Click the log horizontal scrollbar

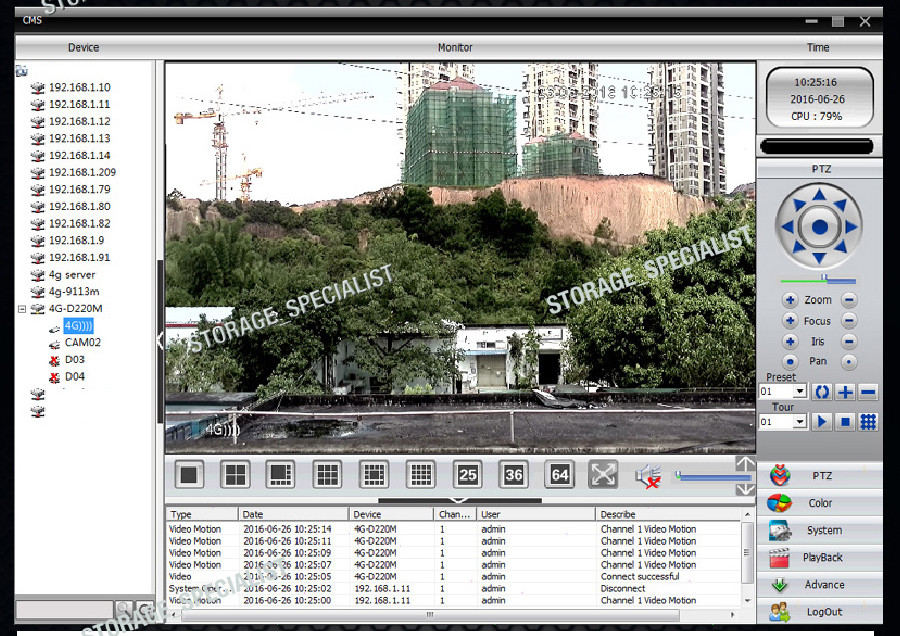430,615
